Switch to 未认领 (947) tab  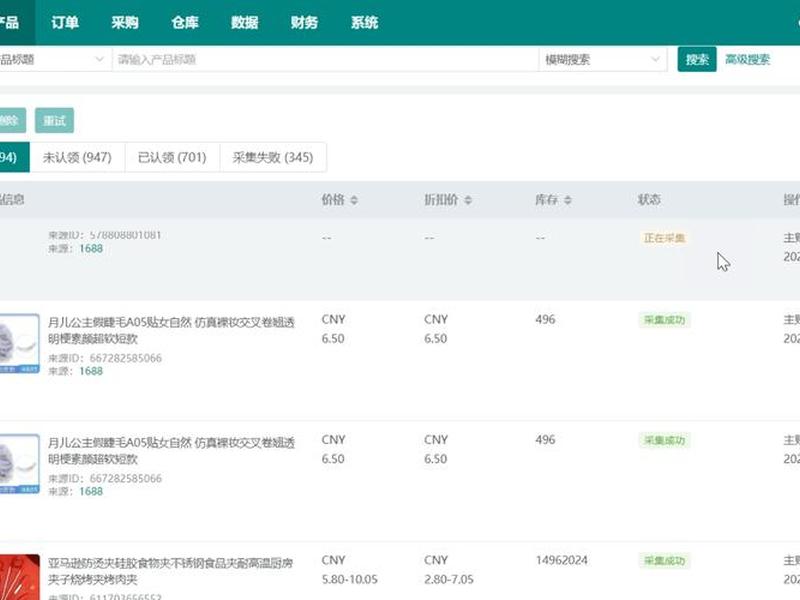point(77,157)
